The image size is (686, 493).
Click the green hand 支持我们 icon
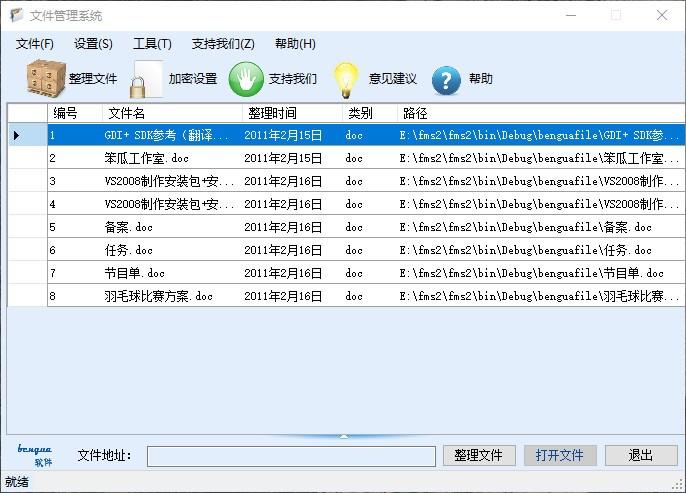pos(246,79)
